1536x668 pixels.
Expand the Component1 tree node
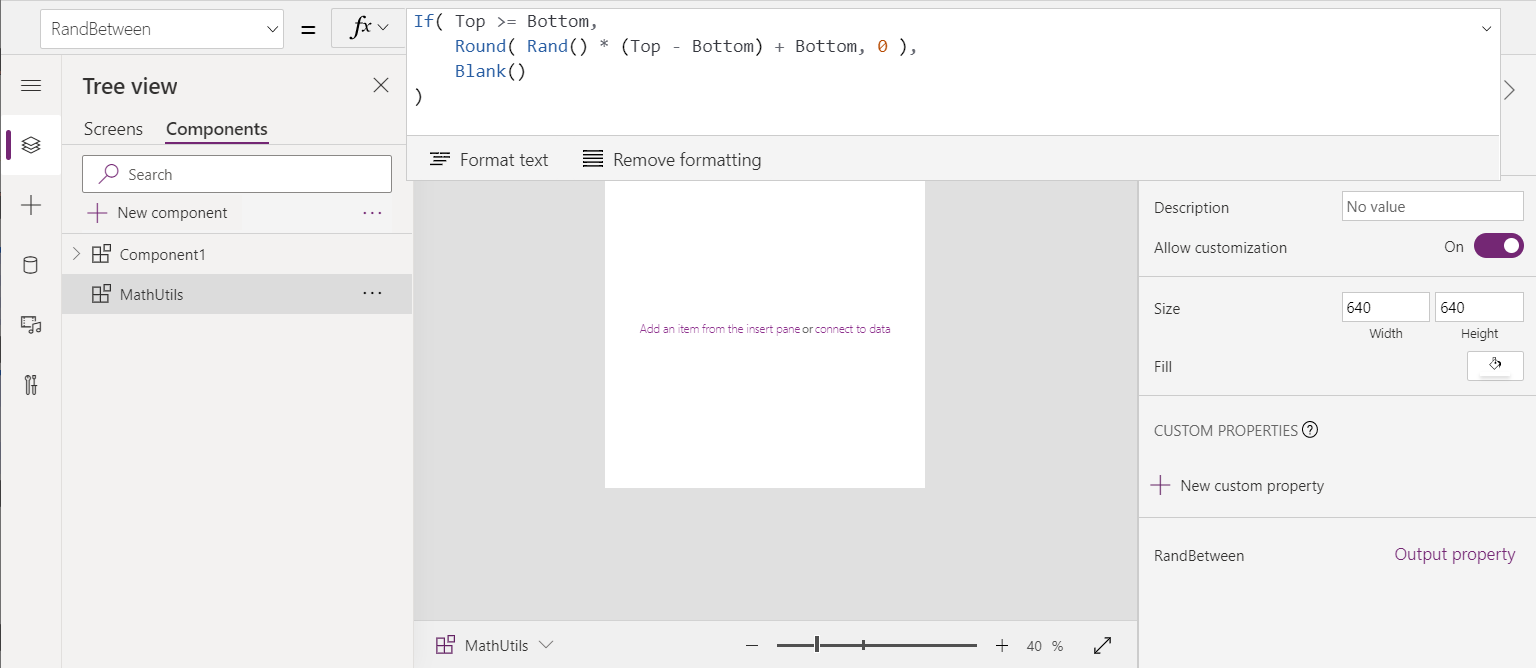coord(77,254)
